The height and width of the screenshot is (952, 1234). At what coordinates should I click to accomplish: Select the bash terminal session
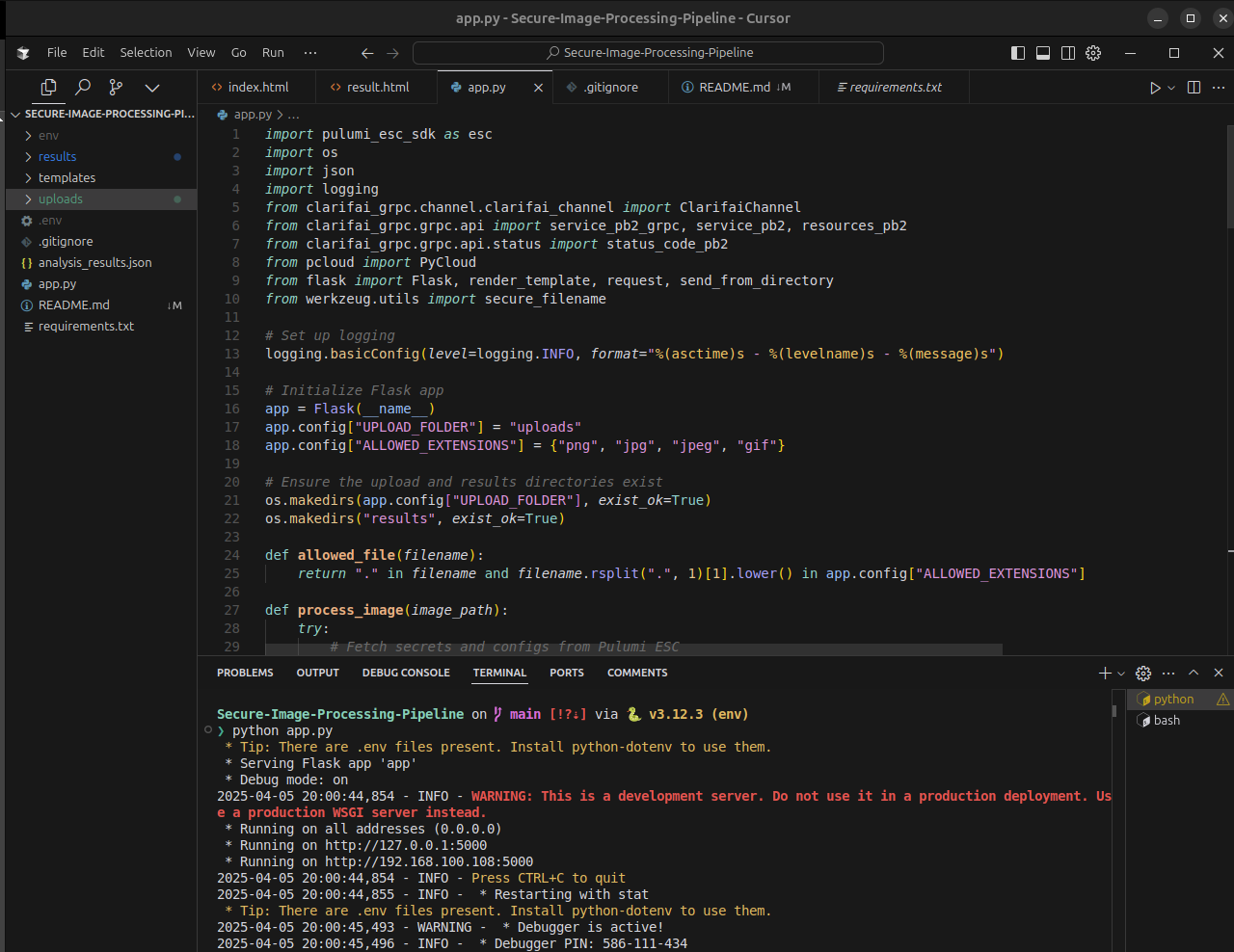1180,721
